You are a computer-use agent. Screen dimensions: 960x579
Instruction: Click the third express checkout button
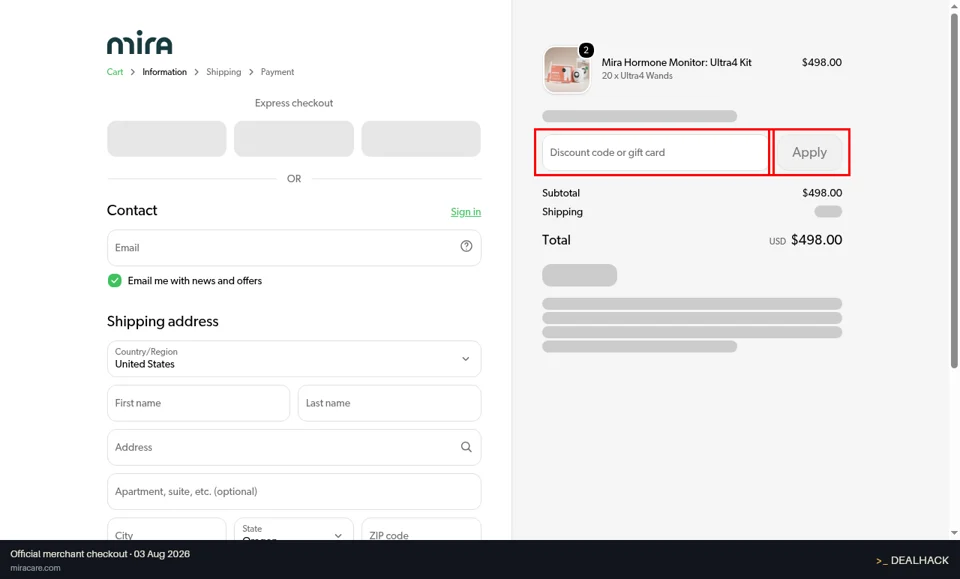[421, 138]
